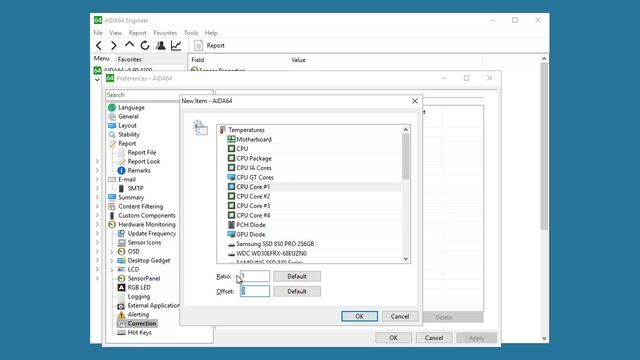
Task: Click Default button next to Ratio
Action: (x=297, y=276)
